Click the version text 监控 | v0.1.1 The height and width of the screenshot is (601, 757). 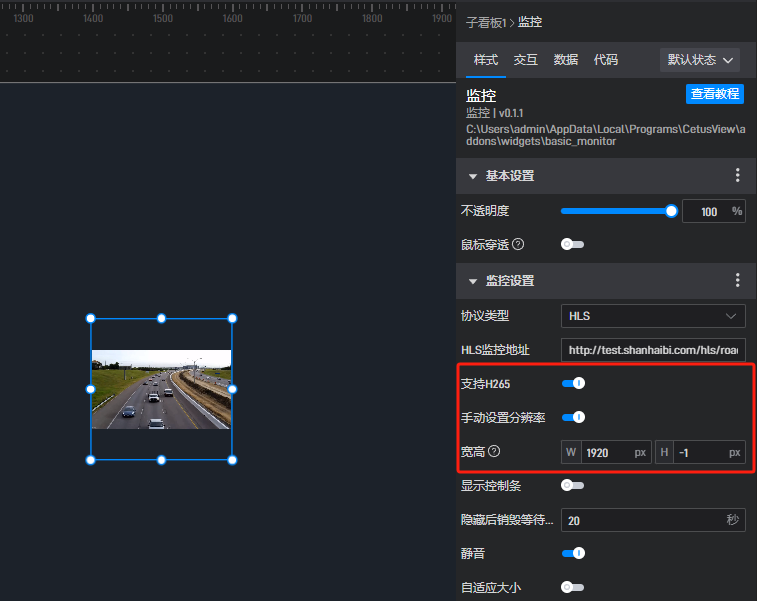point(494,113)
